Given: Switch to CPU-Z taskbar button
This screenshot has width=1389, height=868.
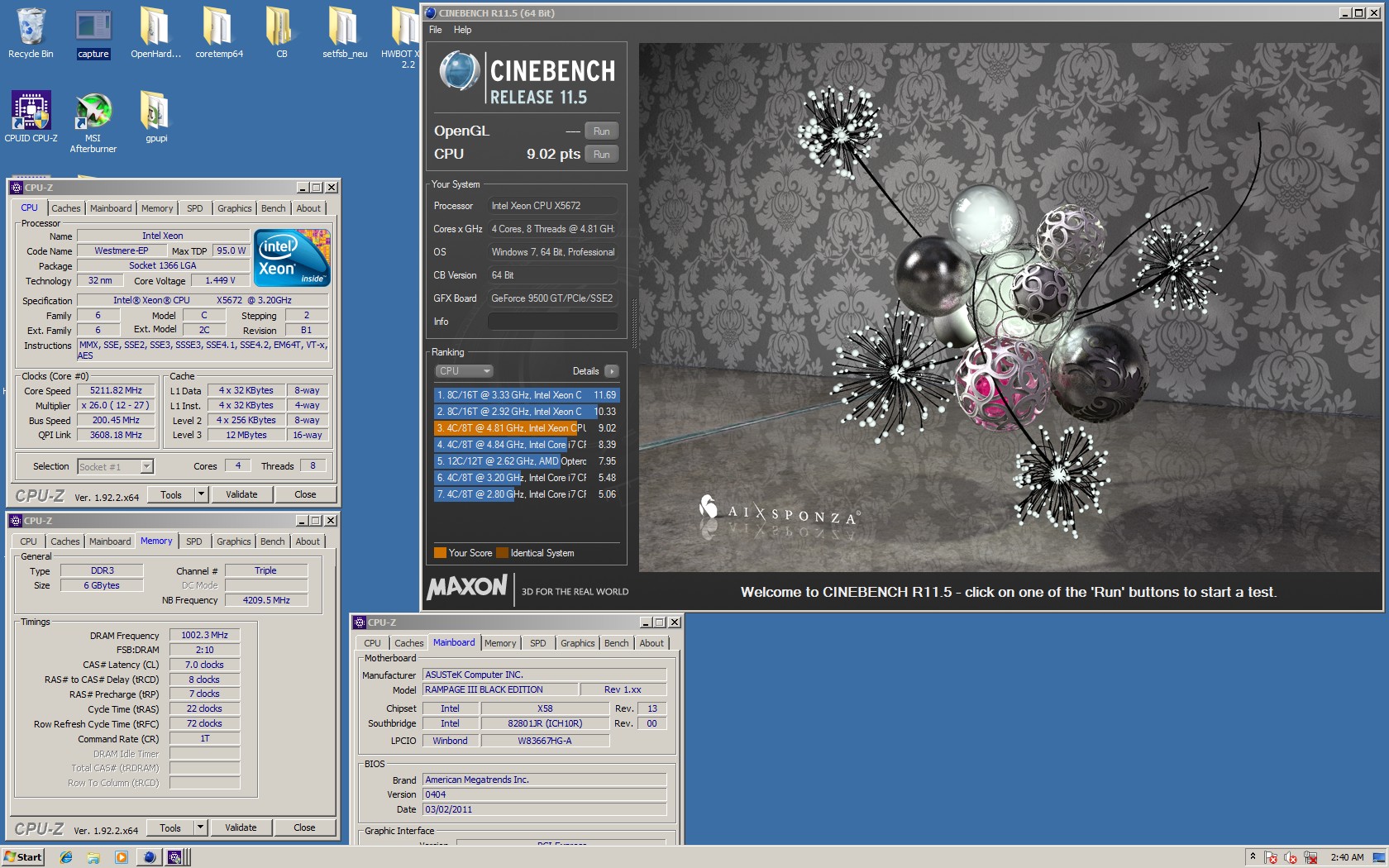Looking at the screenshot, I should (175, 857).
